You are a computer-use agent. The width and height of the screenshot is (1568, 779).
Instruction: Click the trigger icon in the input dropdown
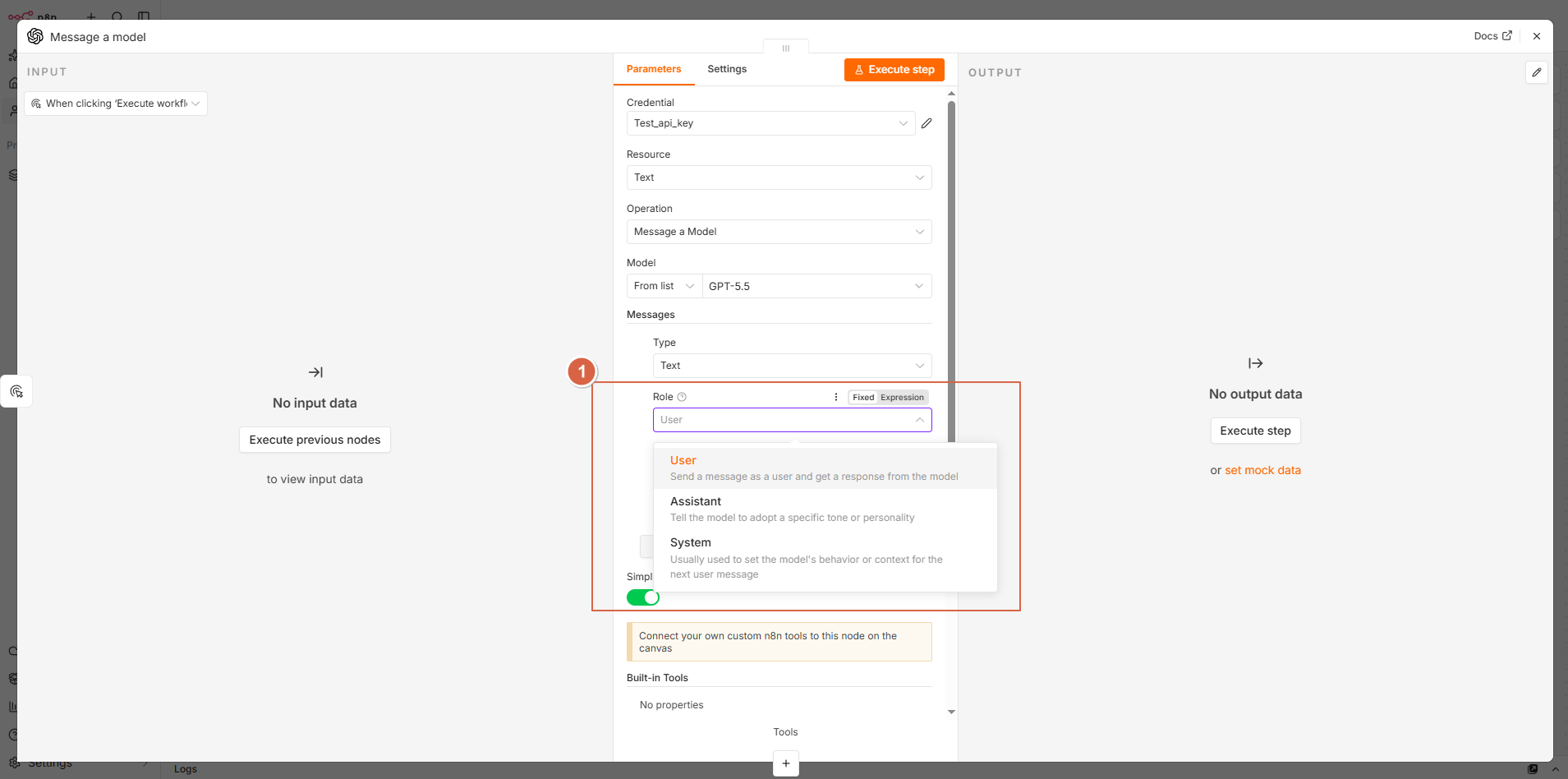click(x=36, y=104)
